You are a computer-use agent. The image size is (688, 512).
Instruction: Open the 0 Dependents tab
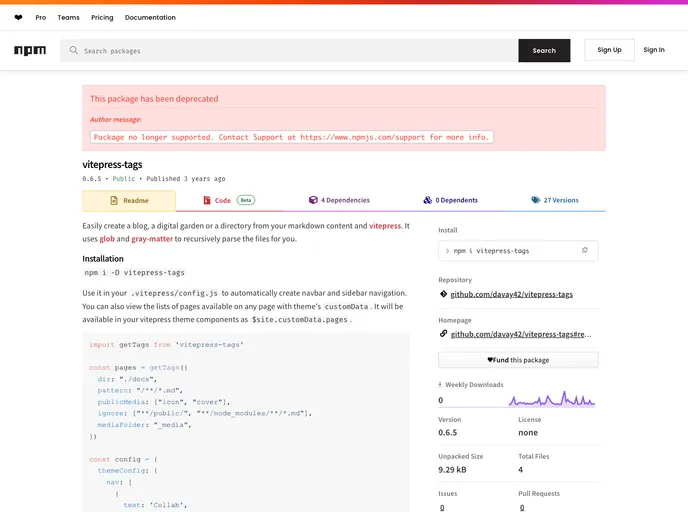(451, 201)
